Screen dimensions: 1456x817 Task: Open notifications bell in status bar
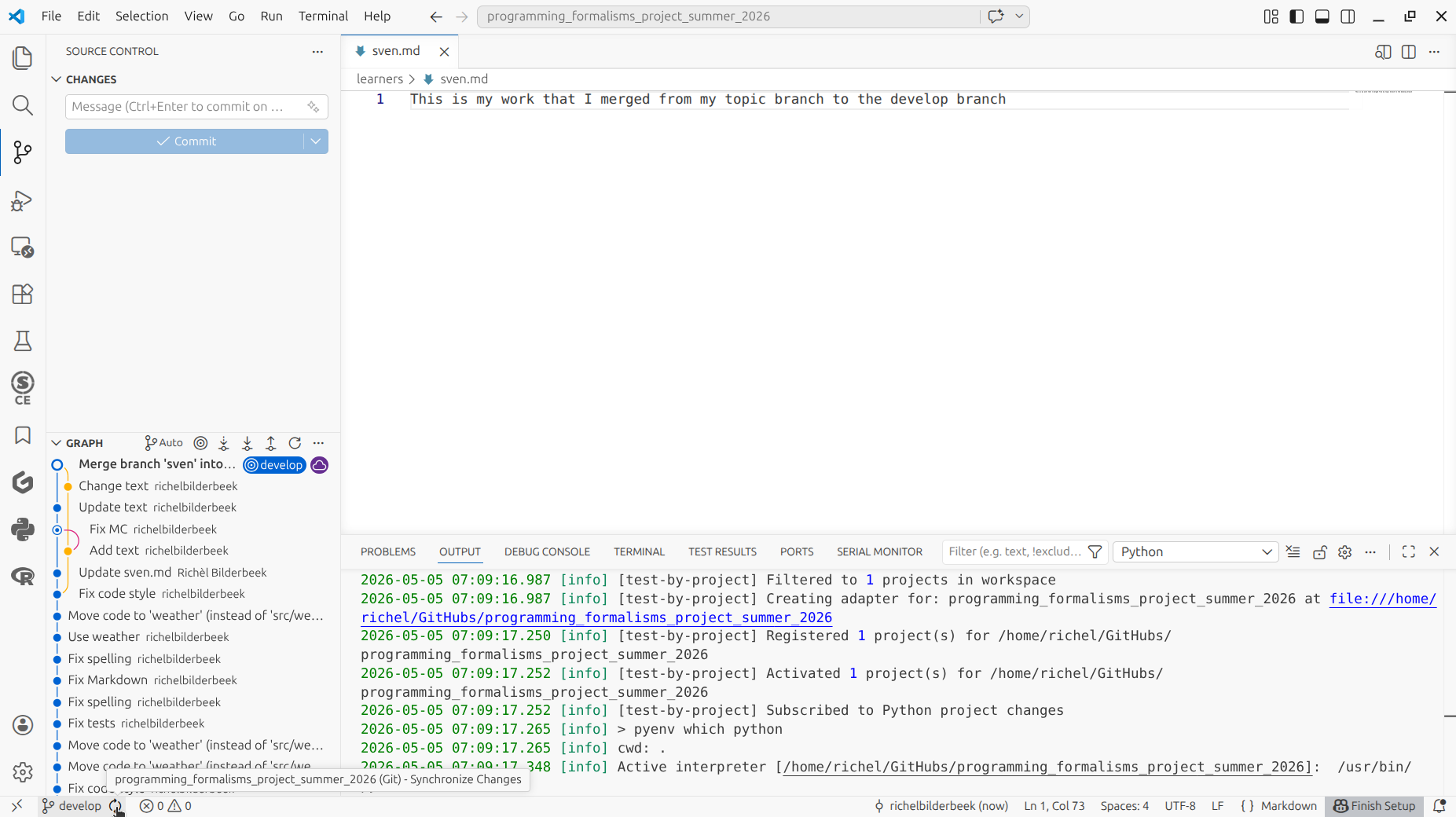pos(1439,806)
